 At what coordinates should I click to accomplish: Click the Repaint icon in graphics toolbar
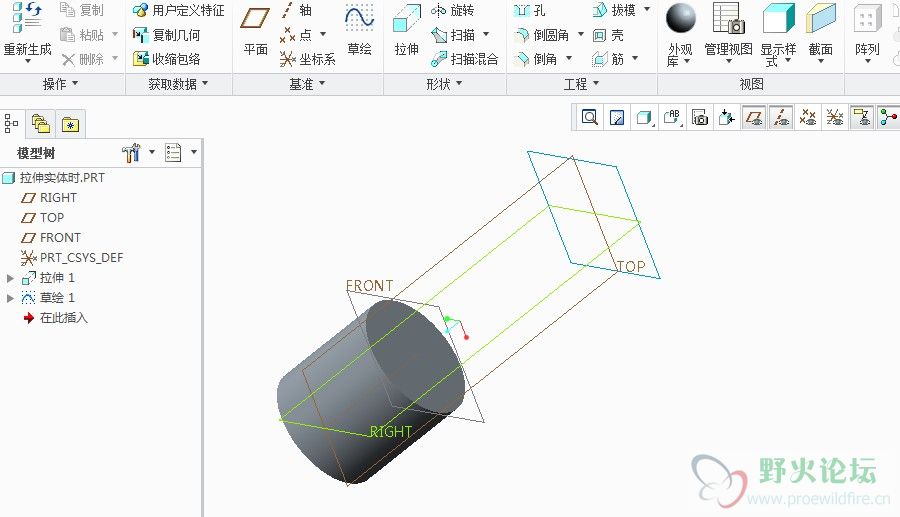(x=617, y=118)
